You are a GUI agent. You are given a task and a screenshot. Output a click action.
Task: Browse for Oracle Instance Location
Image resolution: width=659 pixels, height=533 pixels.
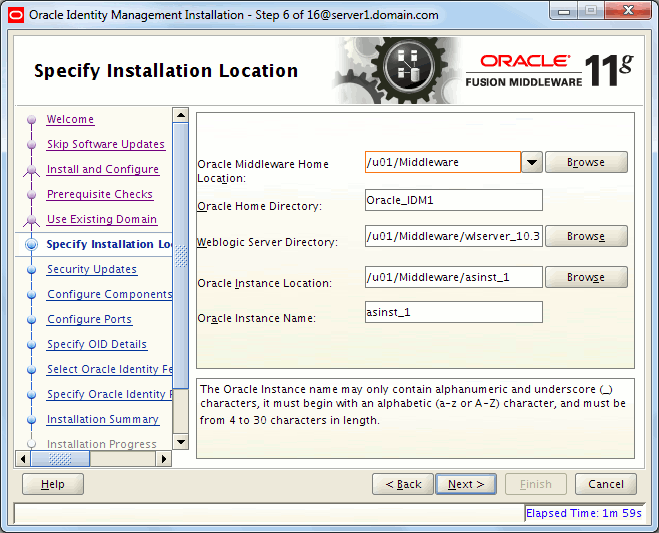coord(586,277)
